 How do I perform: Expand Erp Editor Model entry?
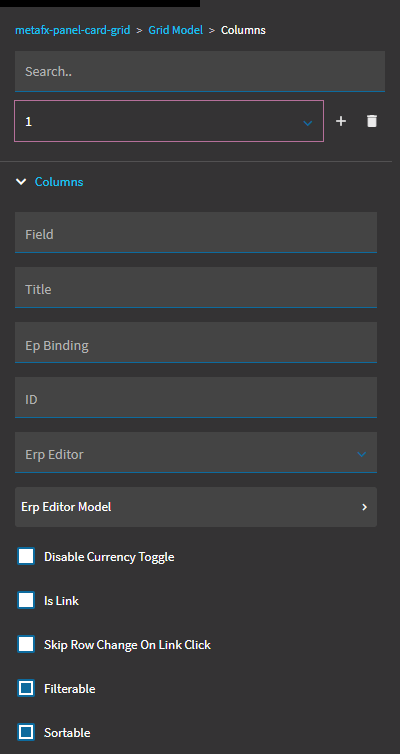pos(196,507)
